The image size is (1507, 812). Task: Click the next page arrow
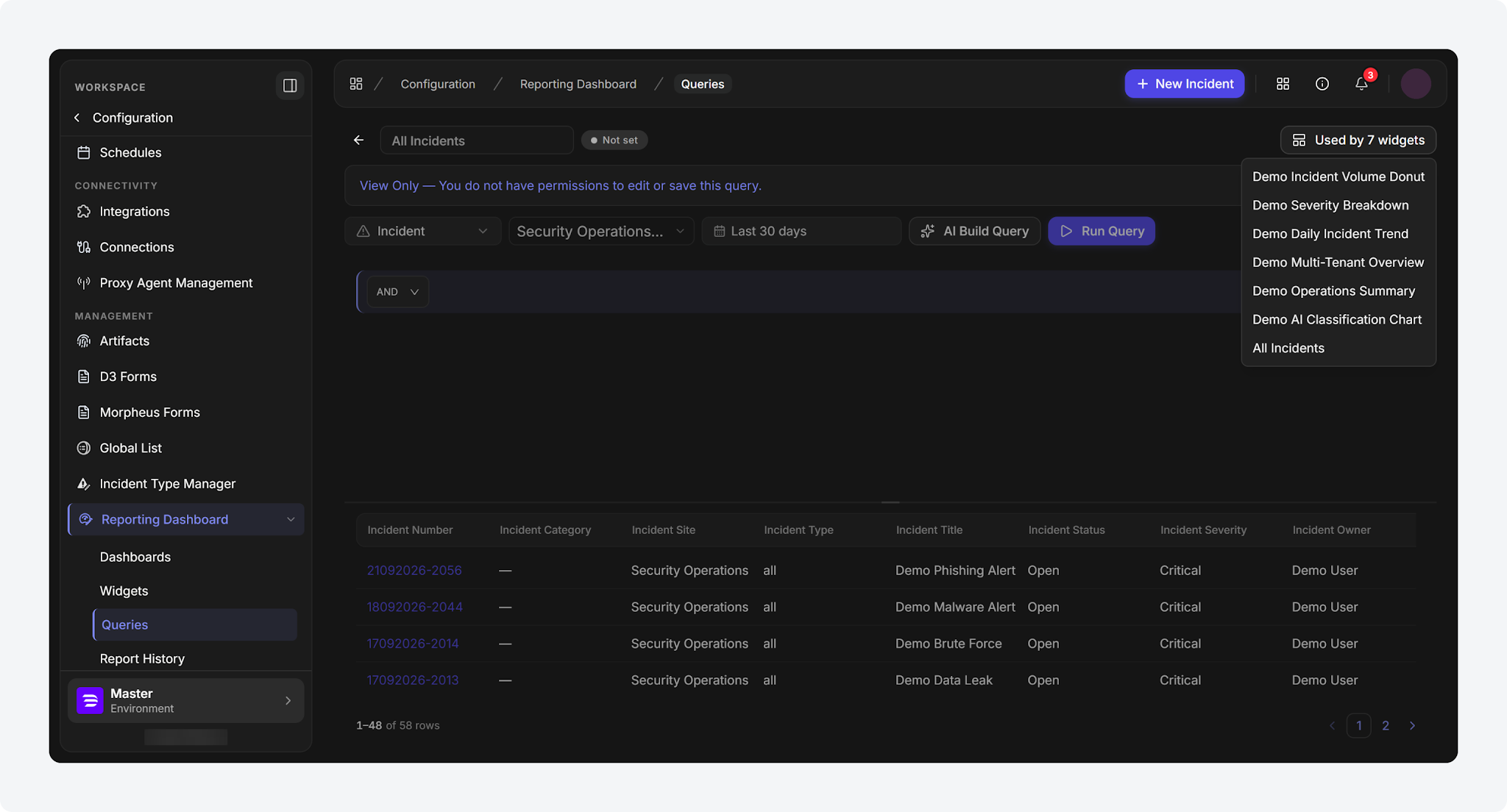click(1412, 725)
